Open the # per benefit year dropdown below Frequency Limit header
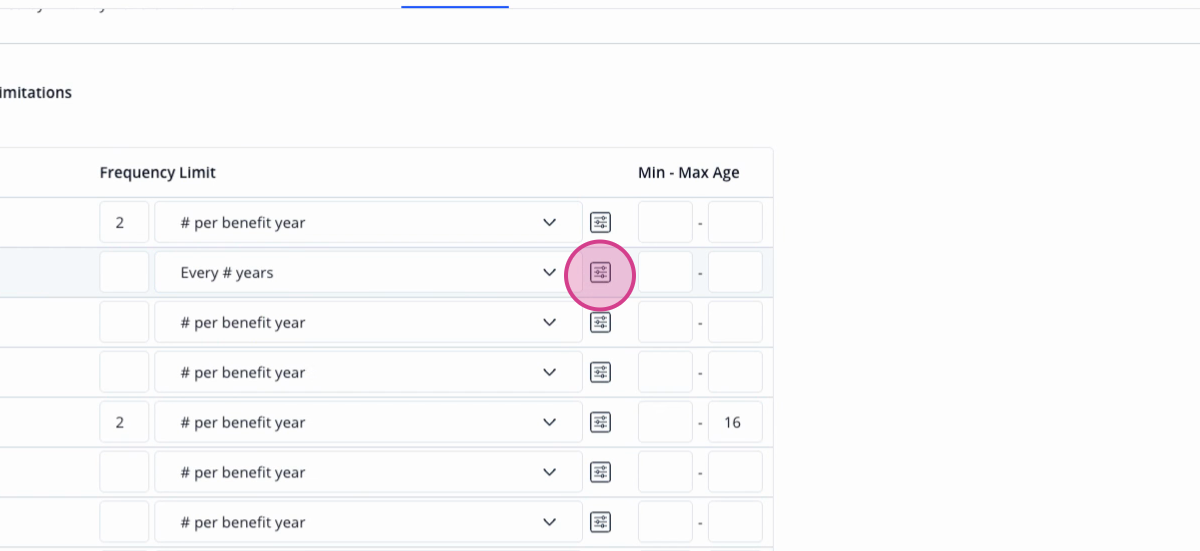This screenshot has height=551, width=1200. pyautogui.click(x=368, y=222)
